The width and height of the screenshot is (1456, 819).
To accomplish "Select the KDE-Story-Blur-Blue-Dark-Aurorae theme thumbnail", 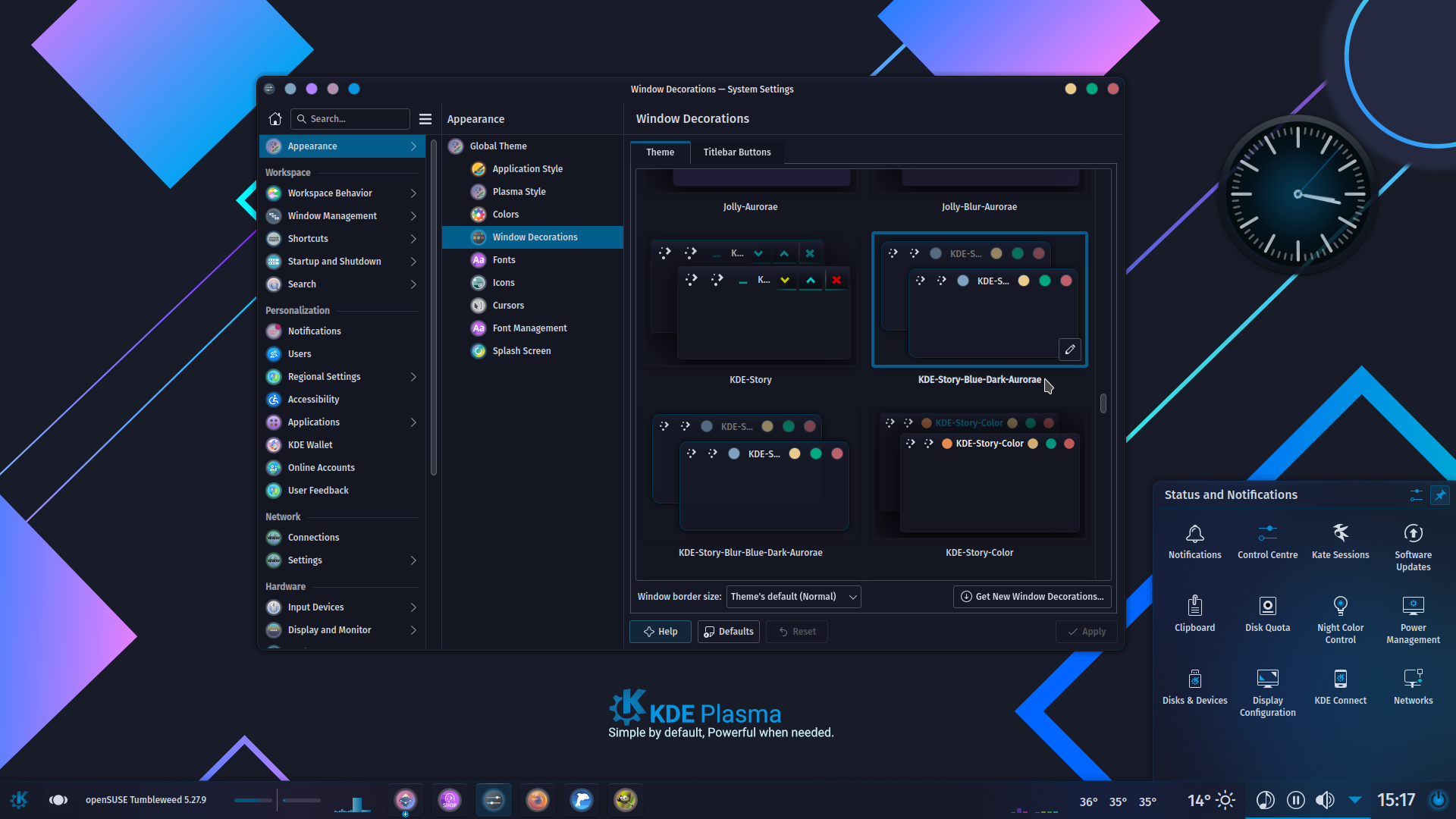I will pos(751,474).
